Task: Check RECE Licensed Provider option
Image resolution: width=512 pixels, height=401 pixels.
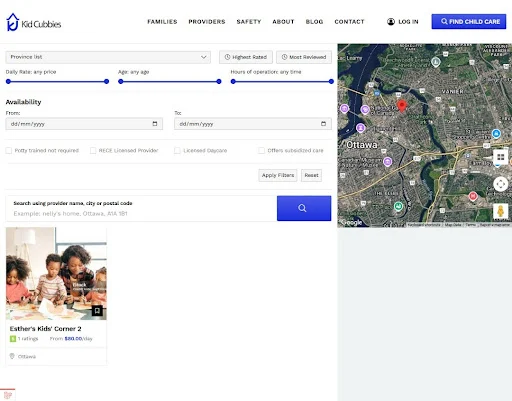Action: tap(93, 150)
